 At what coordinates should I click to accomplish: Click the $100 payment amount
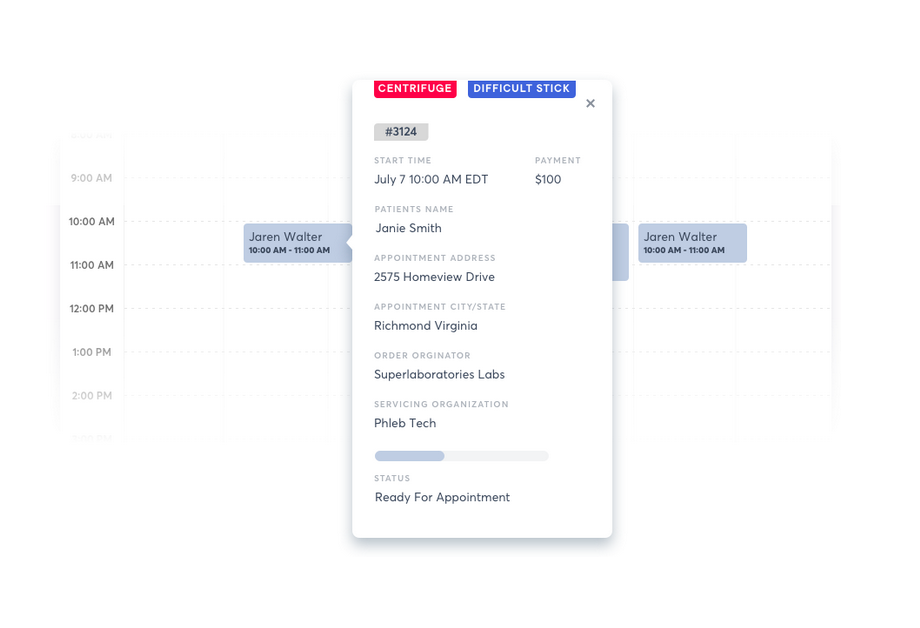(x=548, y=180)
